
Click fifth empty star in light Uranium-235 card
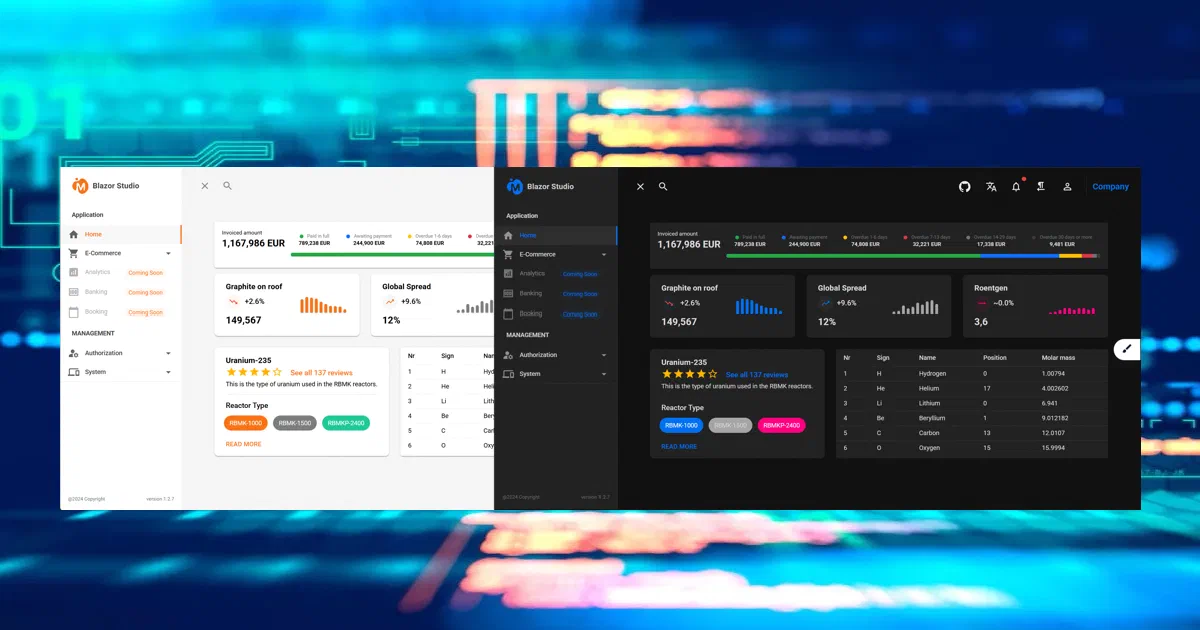point(278,372)
